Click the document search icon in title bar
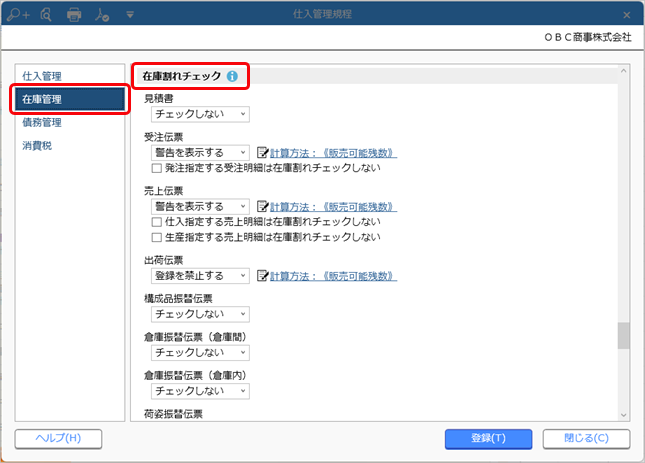 coord(46,15)
